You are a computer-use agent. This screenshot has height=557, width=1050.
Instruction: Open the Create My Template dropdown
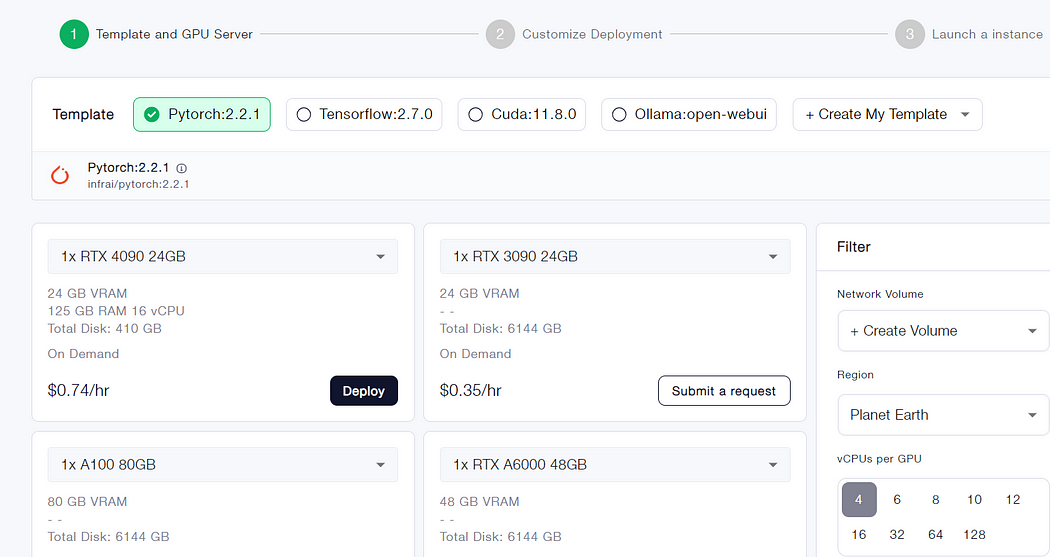click(x=887, y=114)
